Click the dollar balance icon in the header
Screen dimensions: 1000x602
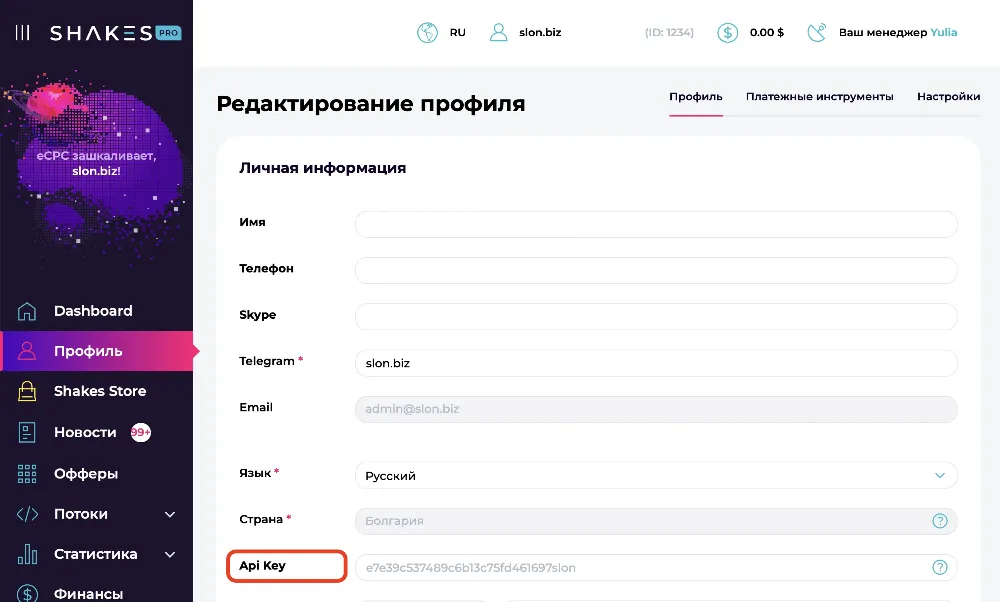(x=728, y=33)
